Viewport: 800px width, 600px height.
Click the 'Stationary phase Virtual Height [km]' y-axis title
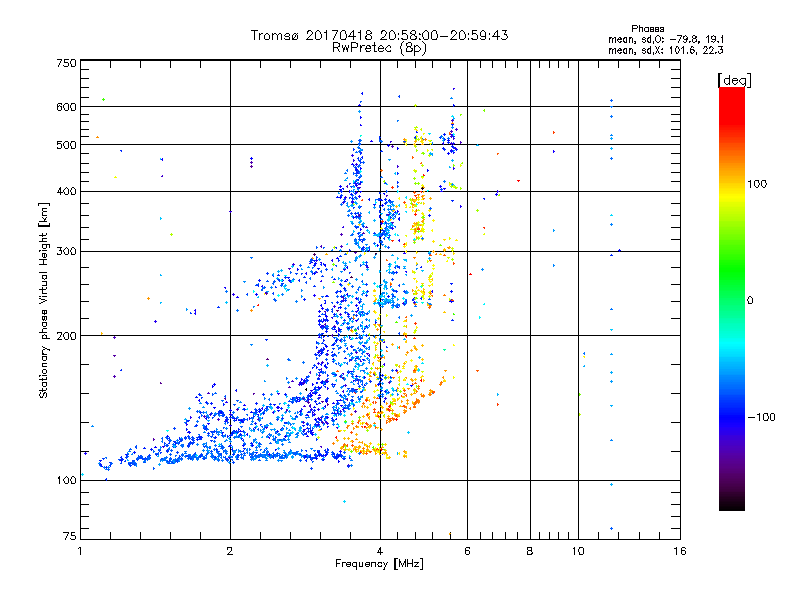coord(43,300)
